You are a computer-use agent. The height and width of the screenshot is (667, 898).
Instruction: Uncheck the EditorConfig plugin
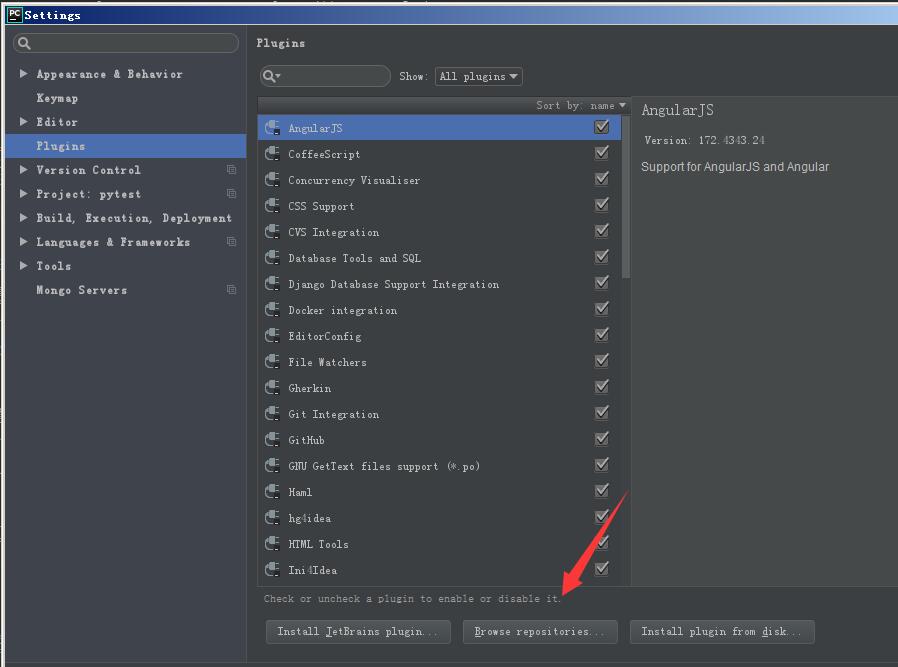click(x=601, y=335)
